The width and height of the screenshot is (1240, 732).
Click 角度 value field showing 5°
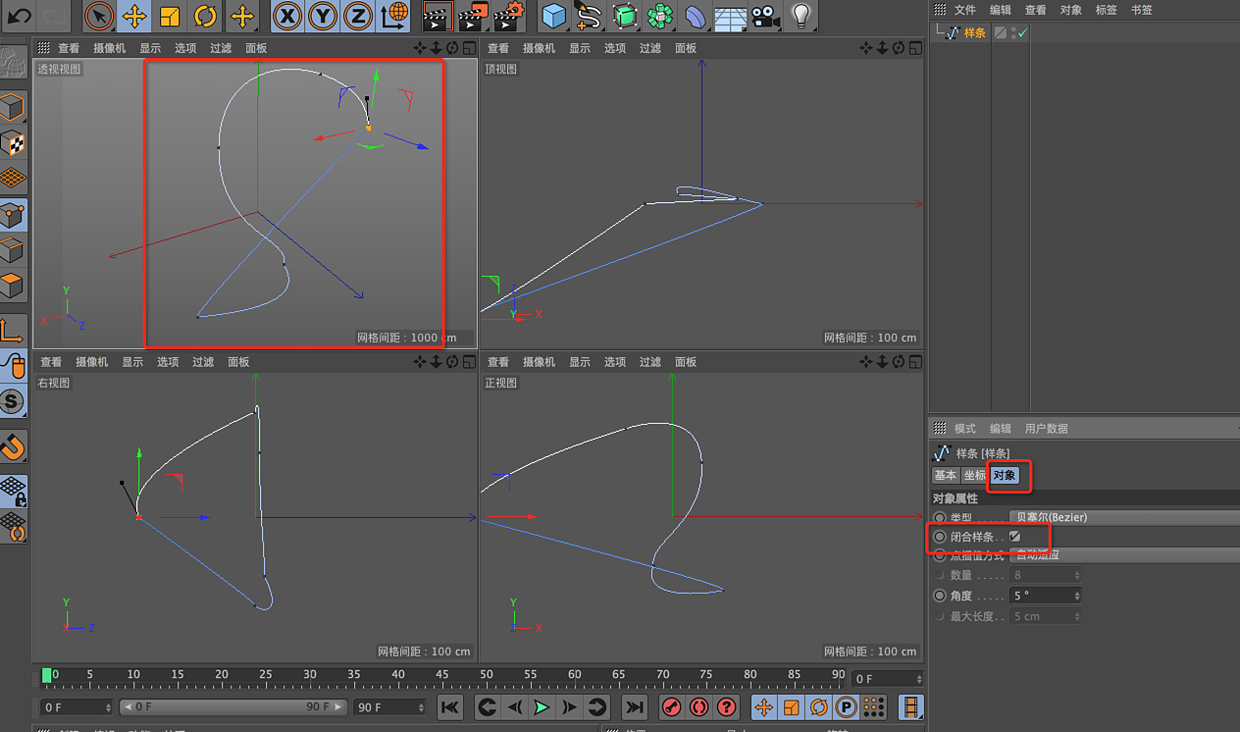click(x=1040, y=595)
